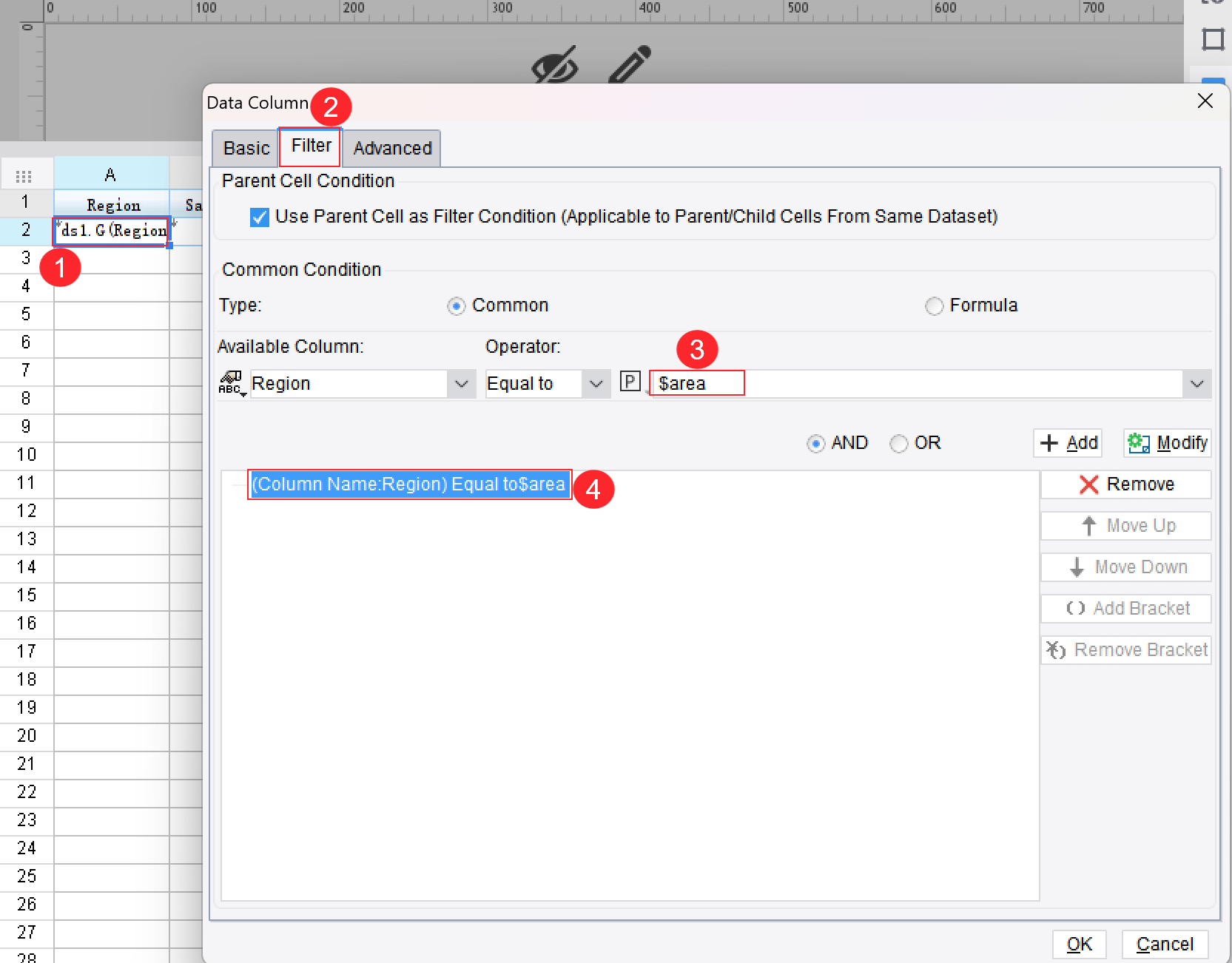Expand the $area value dropdown arrow
Image resolution: width=1232 pixels, height=963 pixels.
pos(1196,384)
